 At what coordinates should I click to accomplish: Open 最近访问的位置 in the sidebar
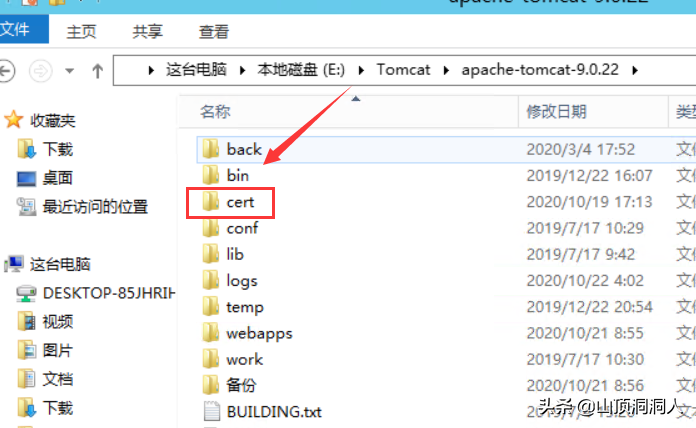(x=95, y=207)
